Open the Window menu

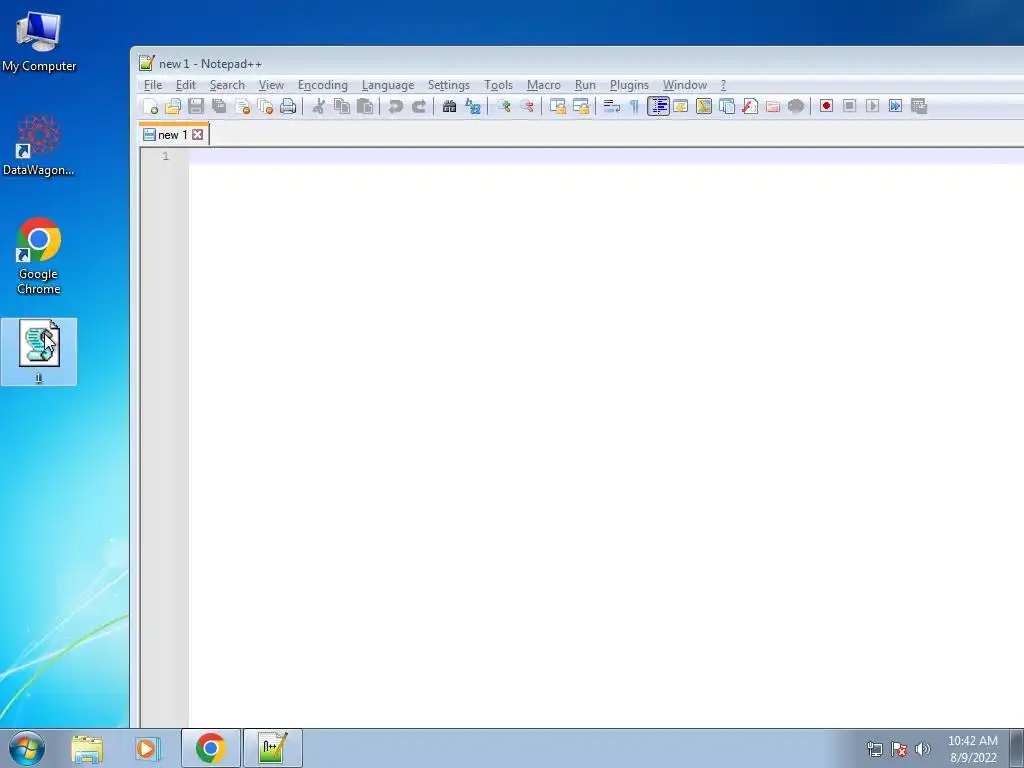tap(684, 86)
